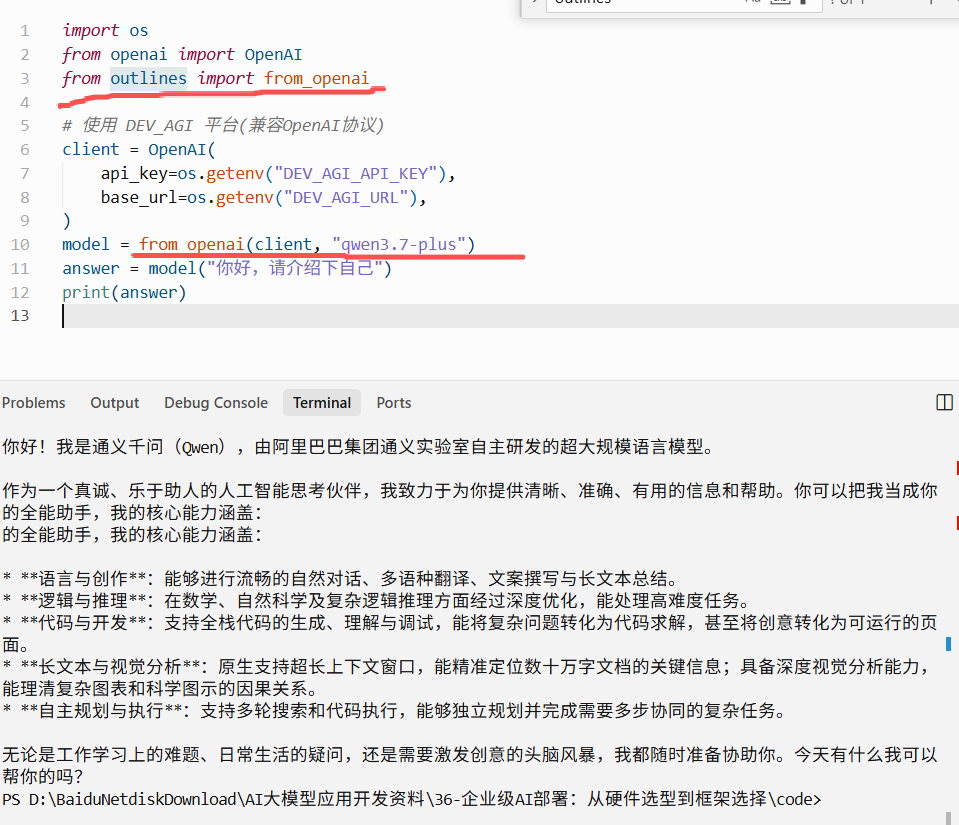
Task: Select the Terminal tab
Action: click(x=322, y=403)
